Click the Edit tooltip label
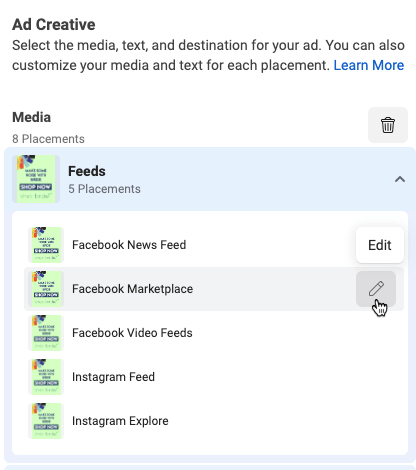 pyautogui.click(x=380, y=245)
